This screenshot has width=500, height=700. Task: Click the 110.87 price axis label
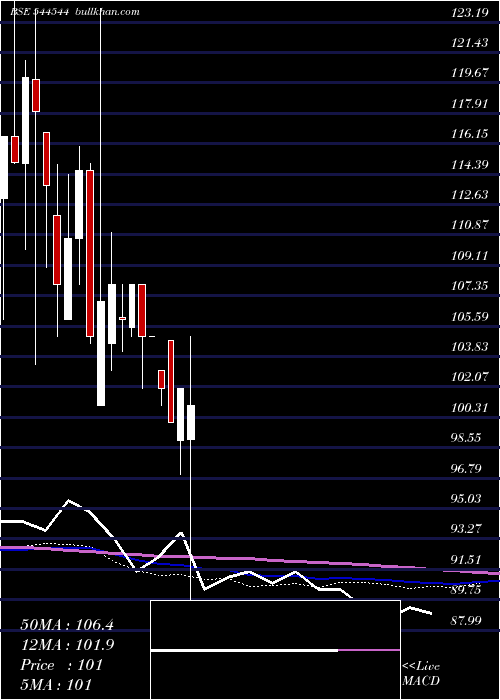pyautogui.click(x=470, y=225)
